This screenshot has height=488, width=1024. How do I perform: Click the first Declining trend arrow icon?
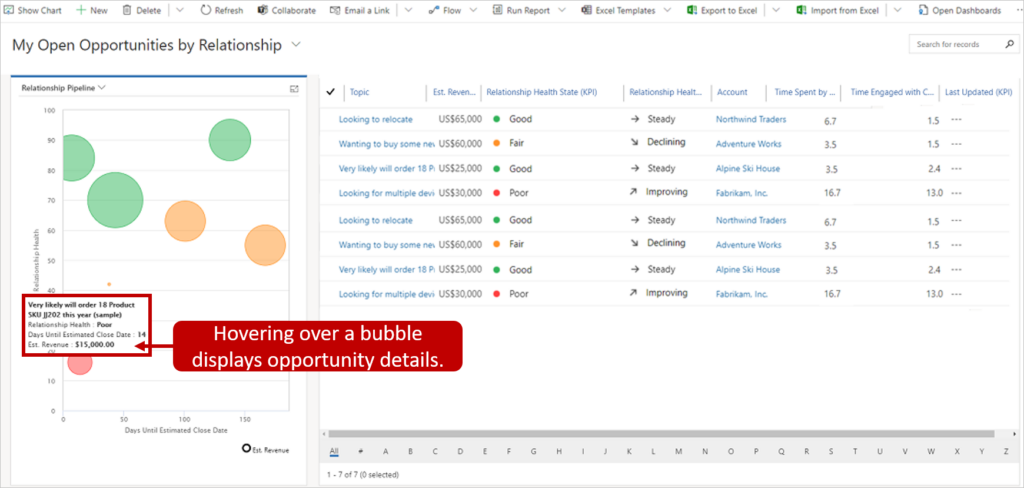(633, 142)
